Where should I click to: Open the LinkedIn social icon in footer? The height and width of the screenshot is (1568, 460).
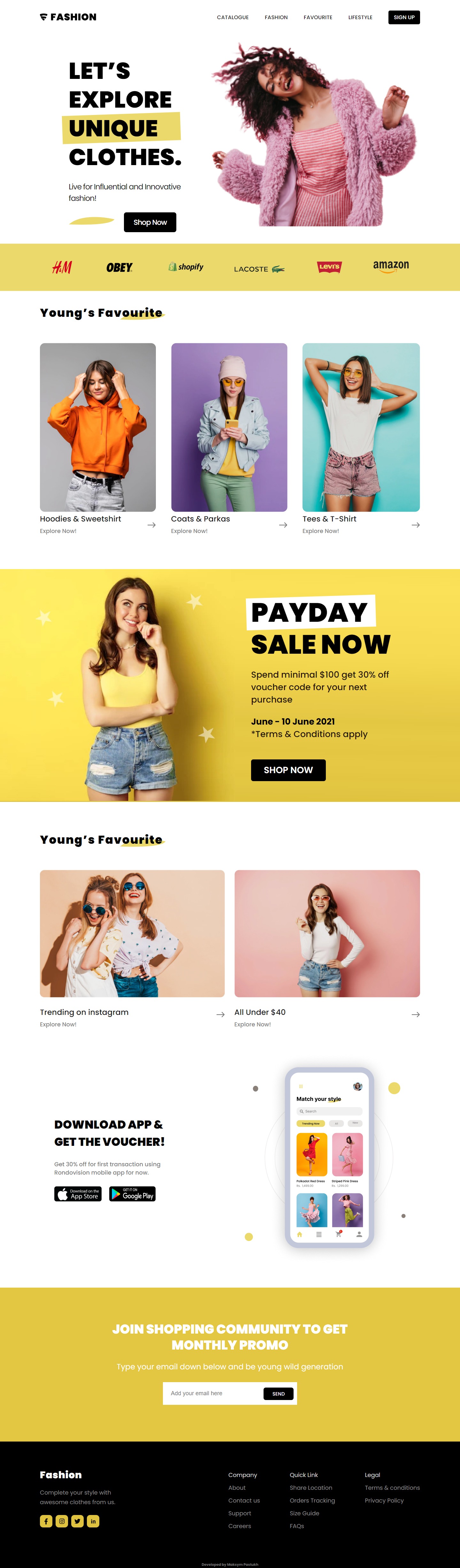[x=93, y=1520]
